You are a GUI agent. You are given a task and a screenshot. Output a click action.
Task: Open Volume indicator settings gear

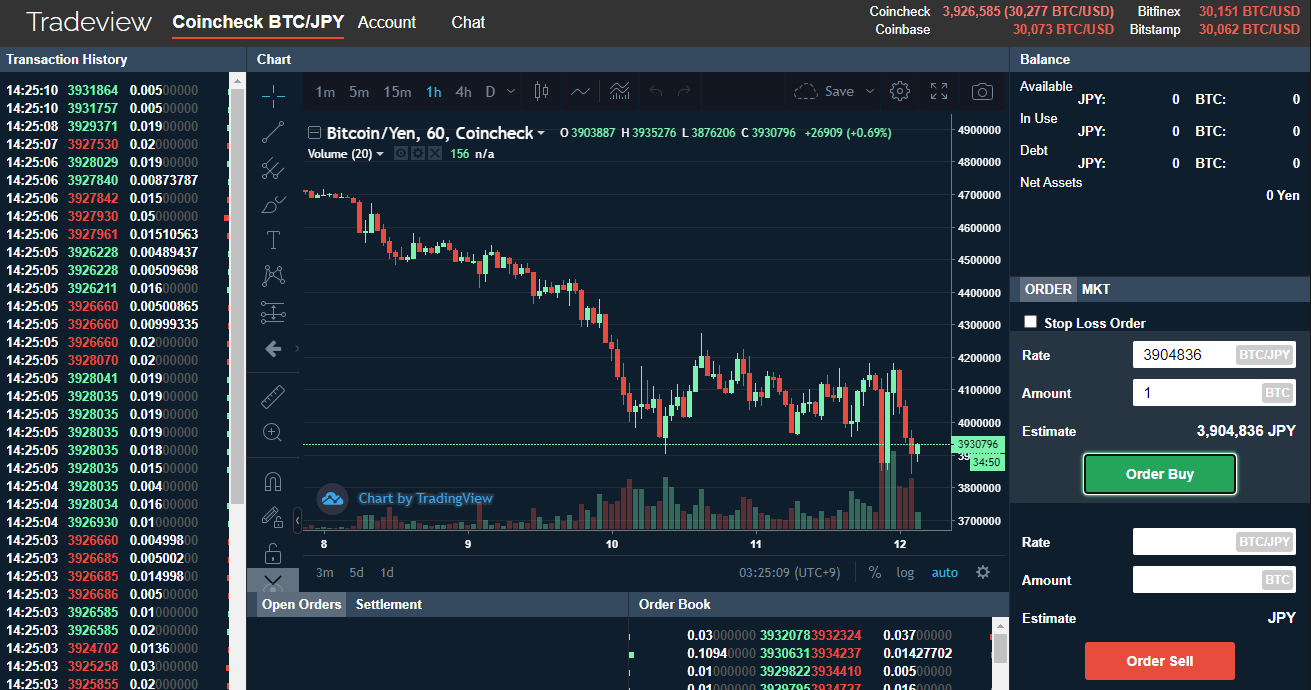coord(418,154)
